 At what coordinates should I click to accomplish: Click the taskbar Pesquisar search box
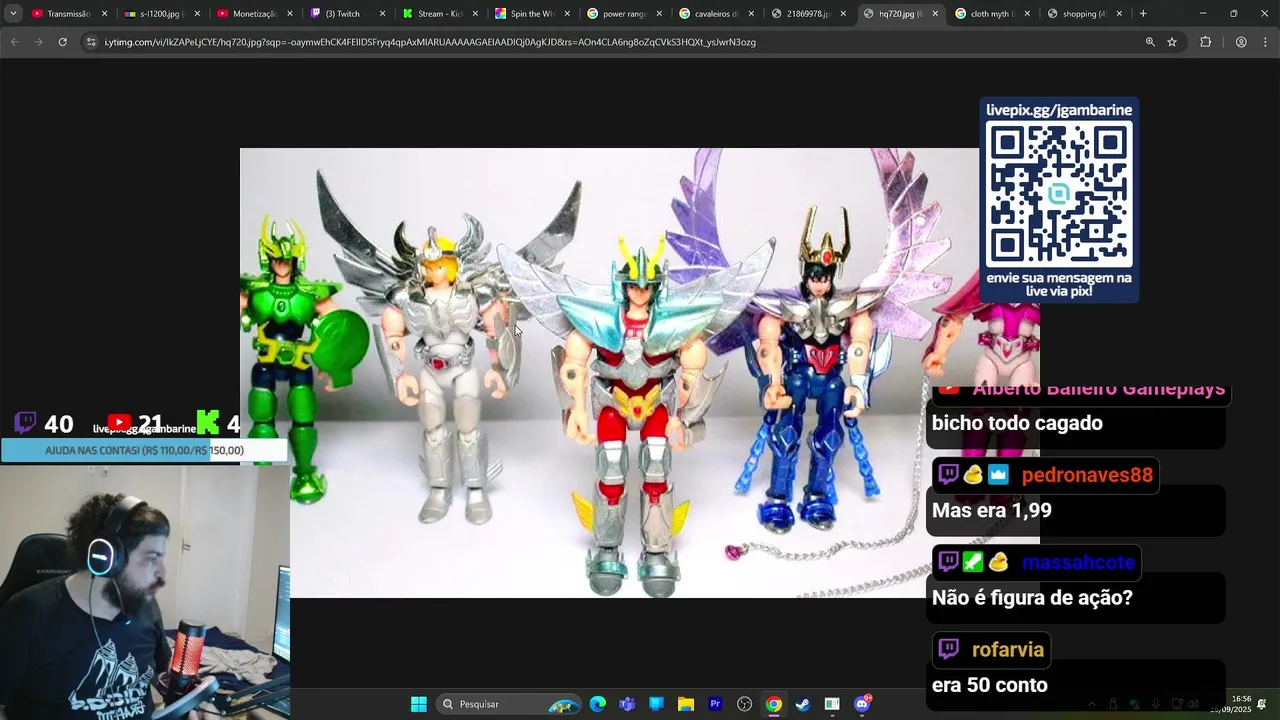(x=510, y=704)
